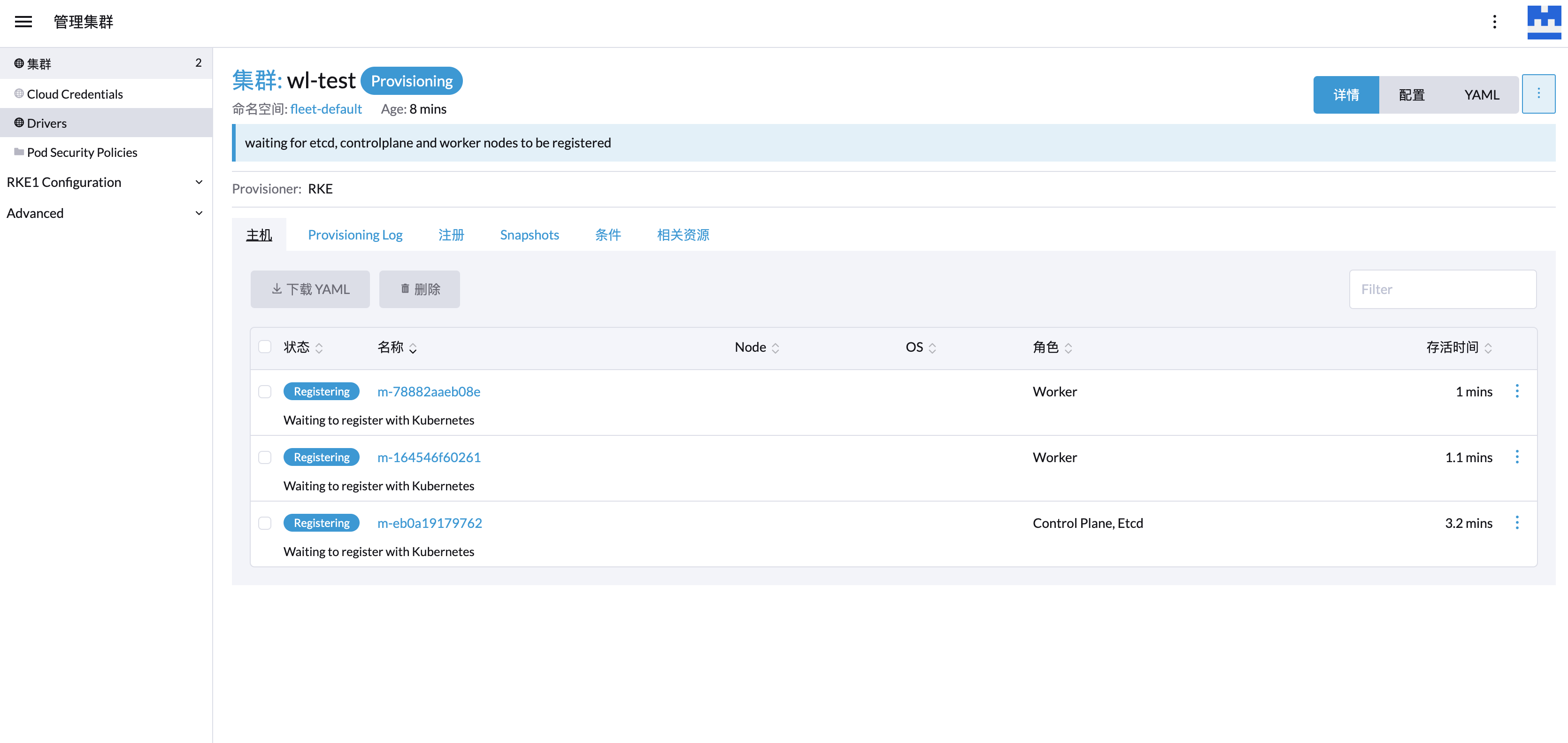Click the 删除 button

click(x=419, y=289)
